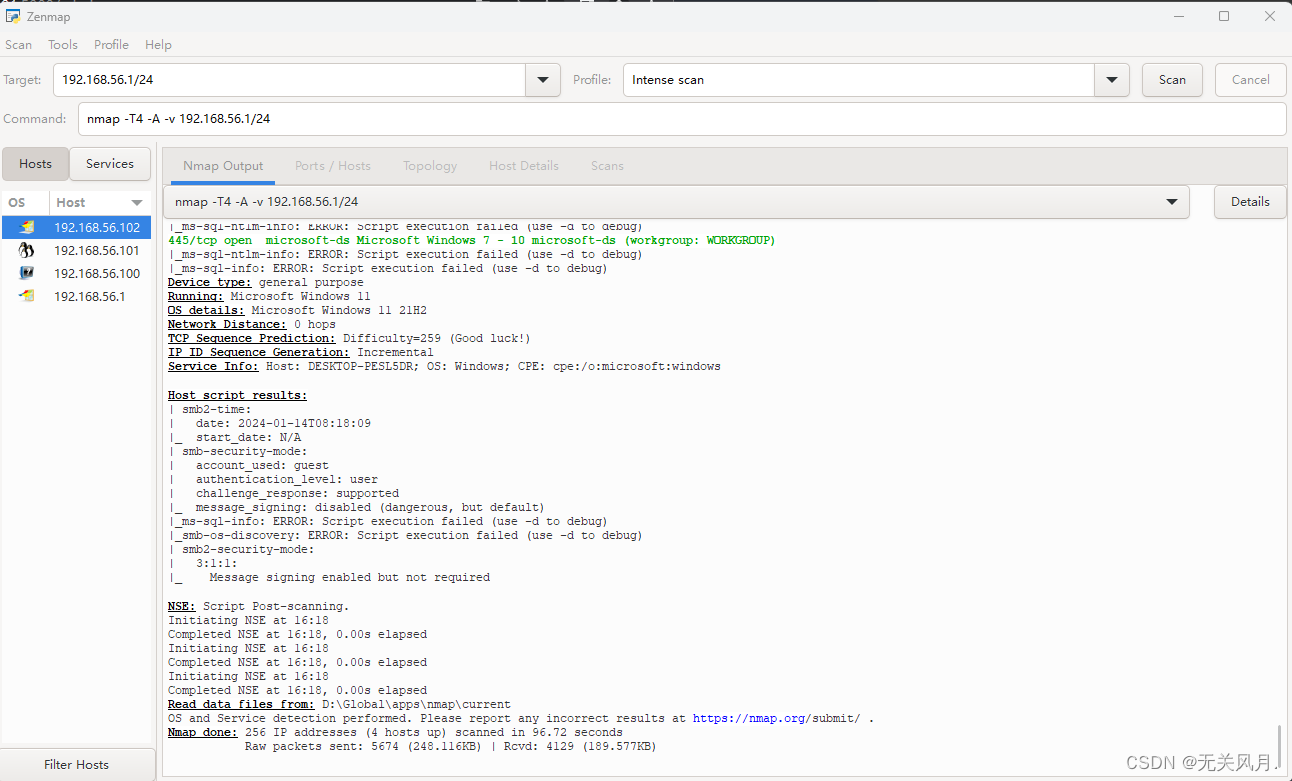Click in the Command input field
The height and width of the screenshot is (781, 1292).
[682, 118]
